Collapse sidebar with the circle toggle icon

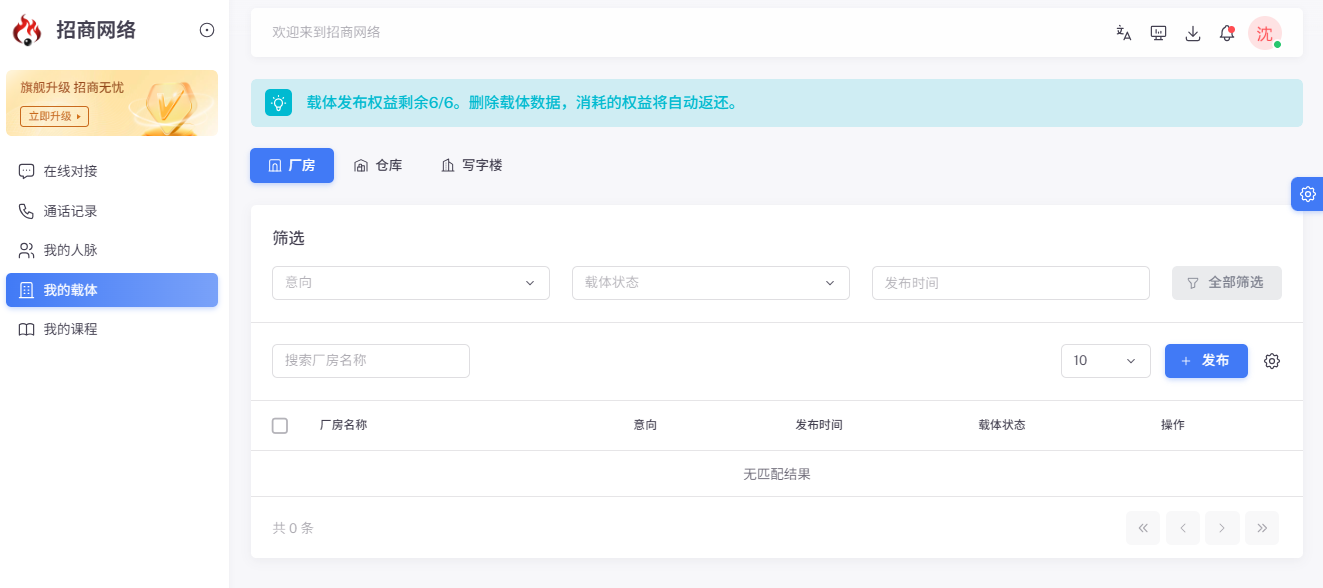click(207, 30)
